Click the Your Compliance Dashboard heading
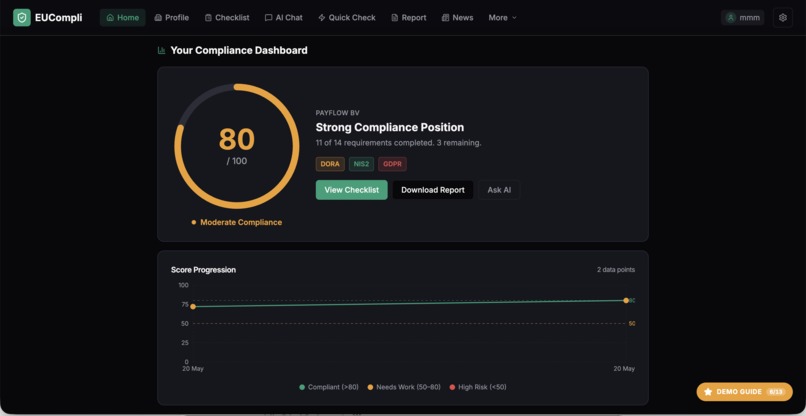Screen dimensions: 806x416 pyautogui.click(x=239, y=50)
